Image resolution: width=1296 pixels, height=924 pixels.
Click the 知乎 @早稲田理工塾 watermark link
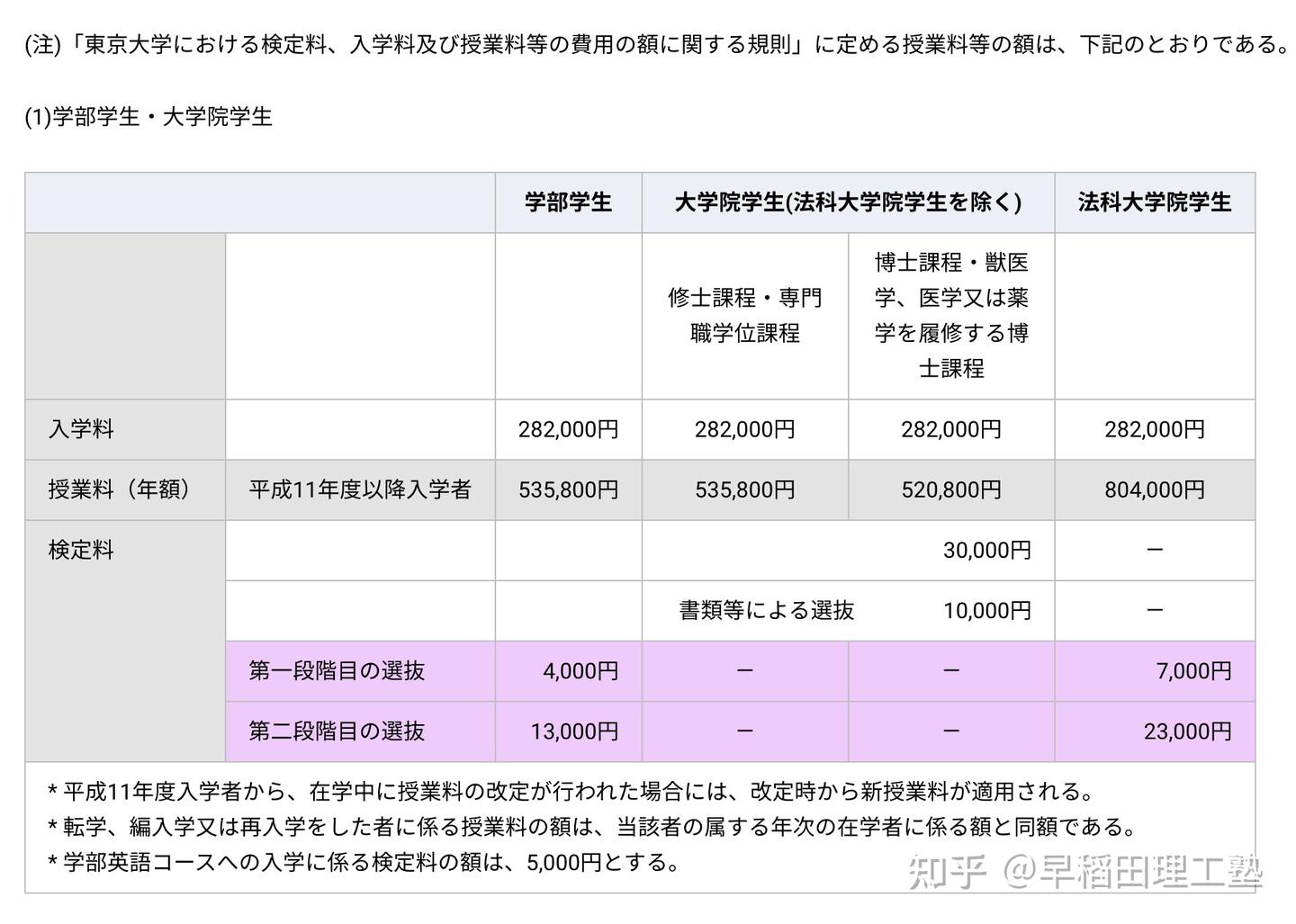point(1080,870)
